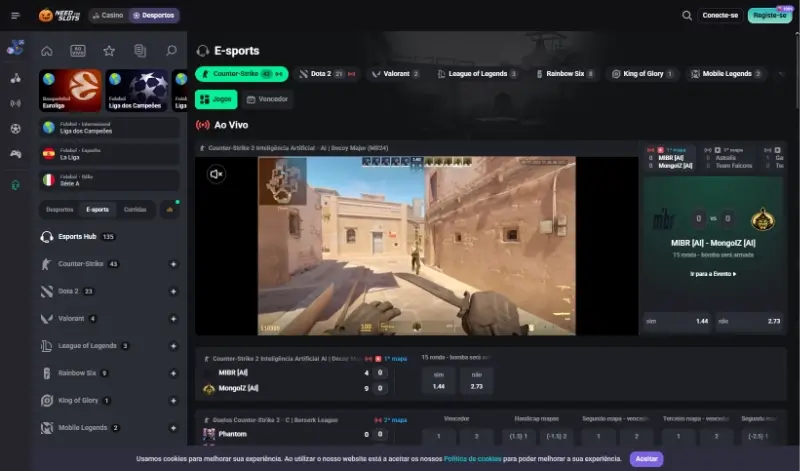Expand Mobile Legends in sidebar list
This screenshot has height=471, width=800.
coord(173,428)
